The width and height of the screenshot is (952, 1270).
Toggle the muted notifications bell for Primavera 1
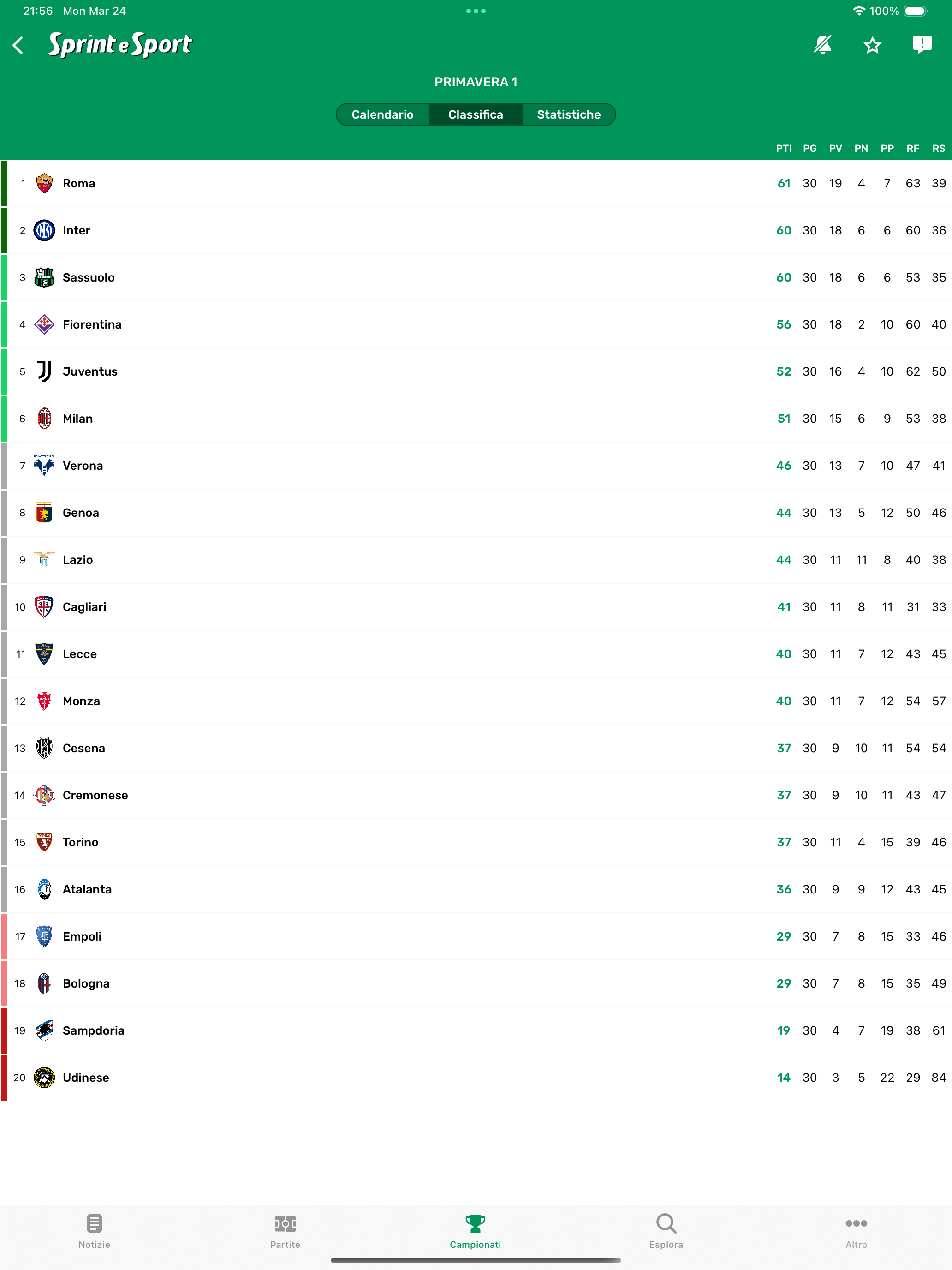(823, 45)
